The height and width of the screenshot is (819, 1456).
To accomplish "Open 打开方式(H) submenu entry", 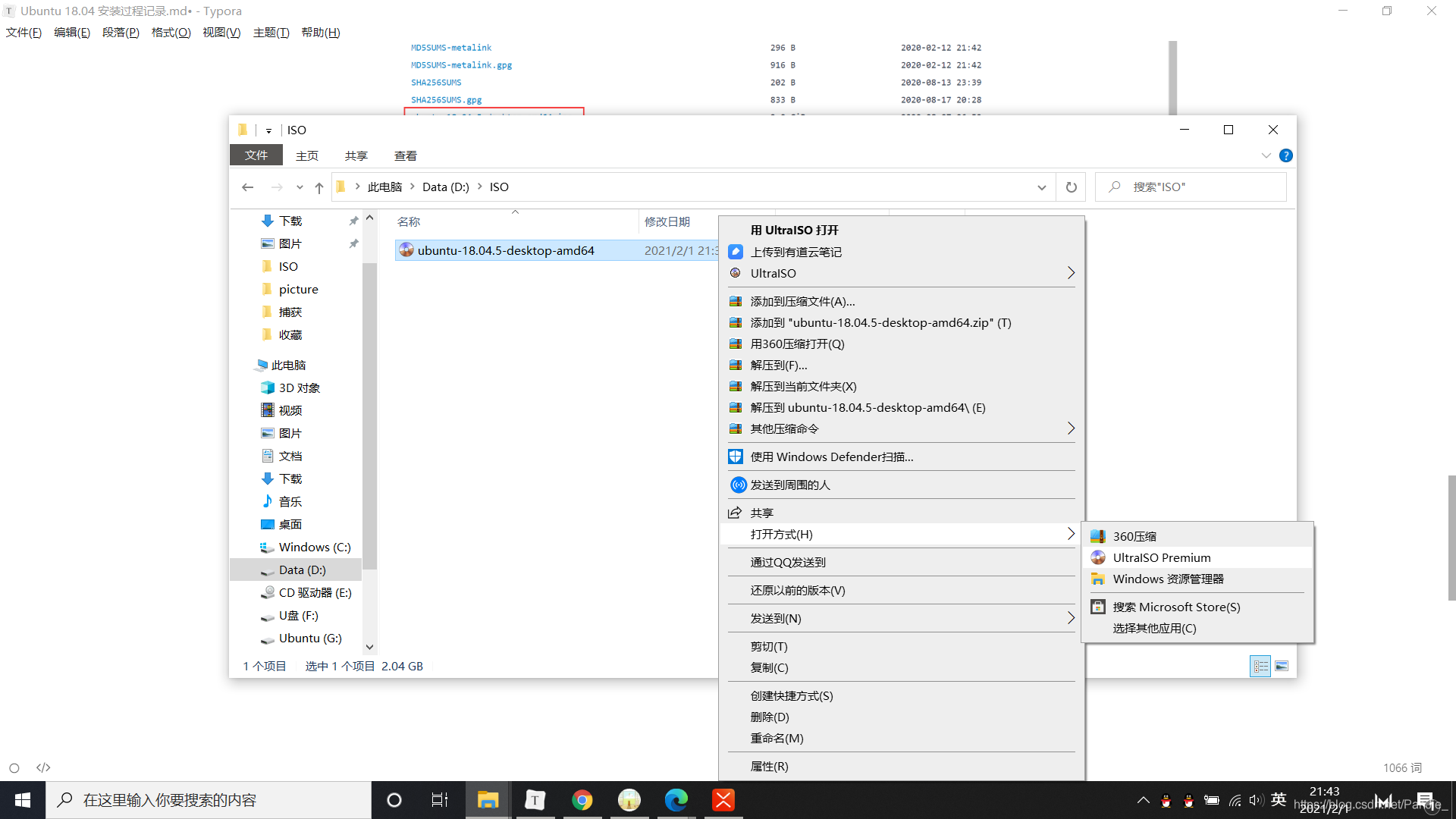I will point(901,534).
